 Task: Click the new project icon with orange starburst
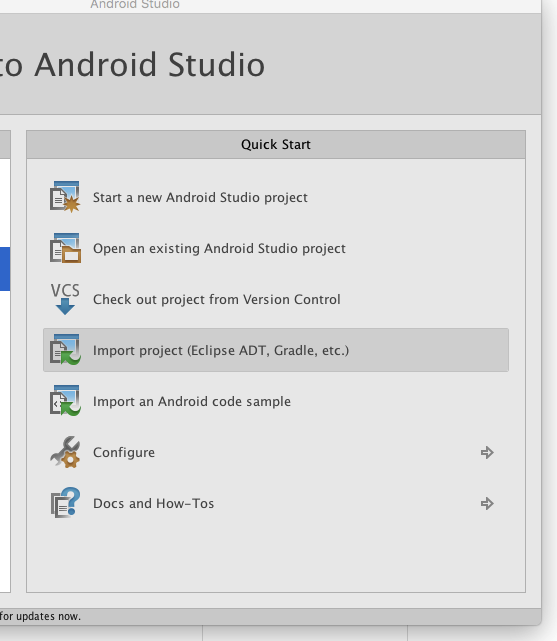[x=65, y=197]
